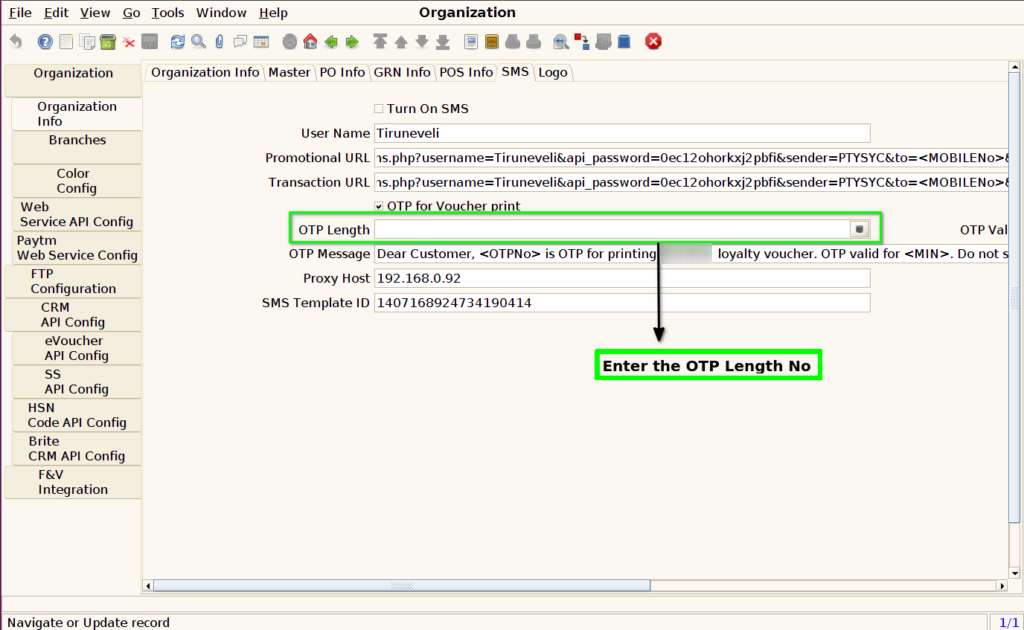Click the Zoom across magnifier icon
The image size is (1024, 630).
(560, 42)
